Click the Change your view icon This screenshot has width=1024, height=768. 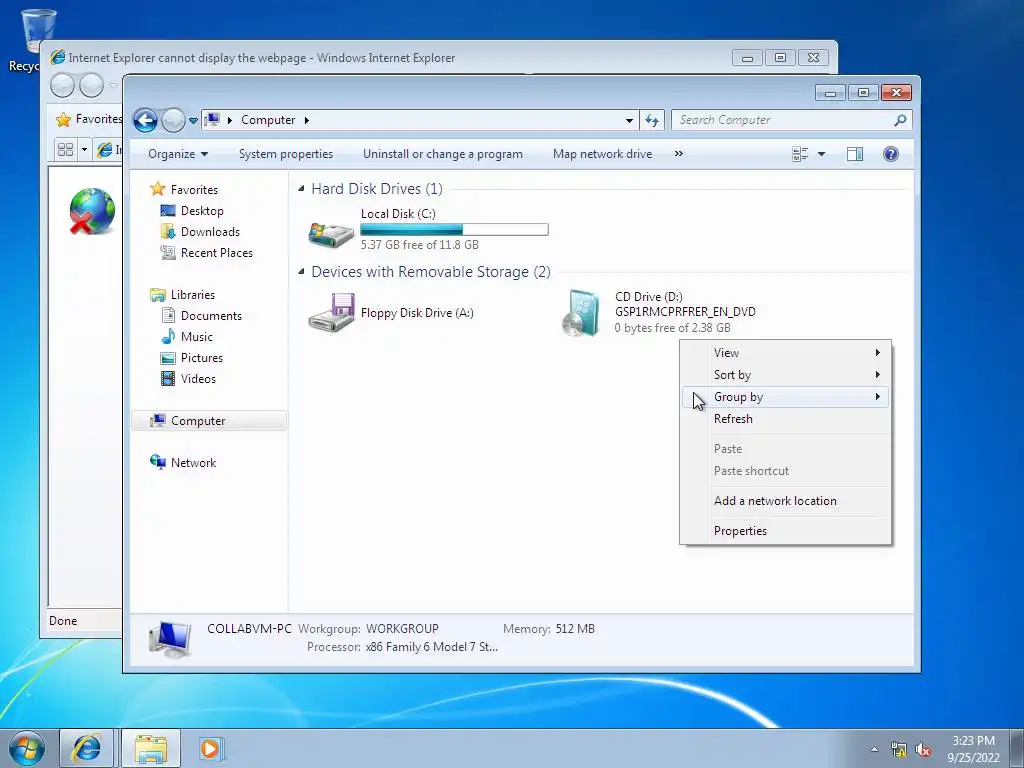(x=800, y=154)
